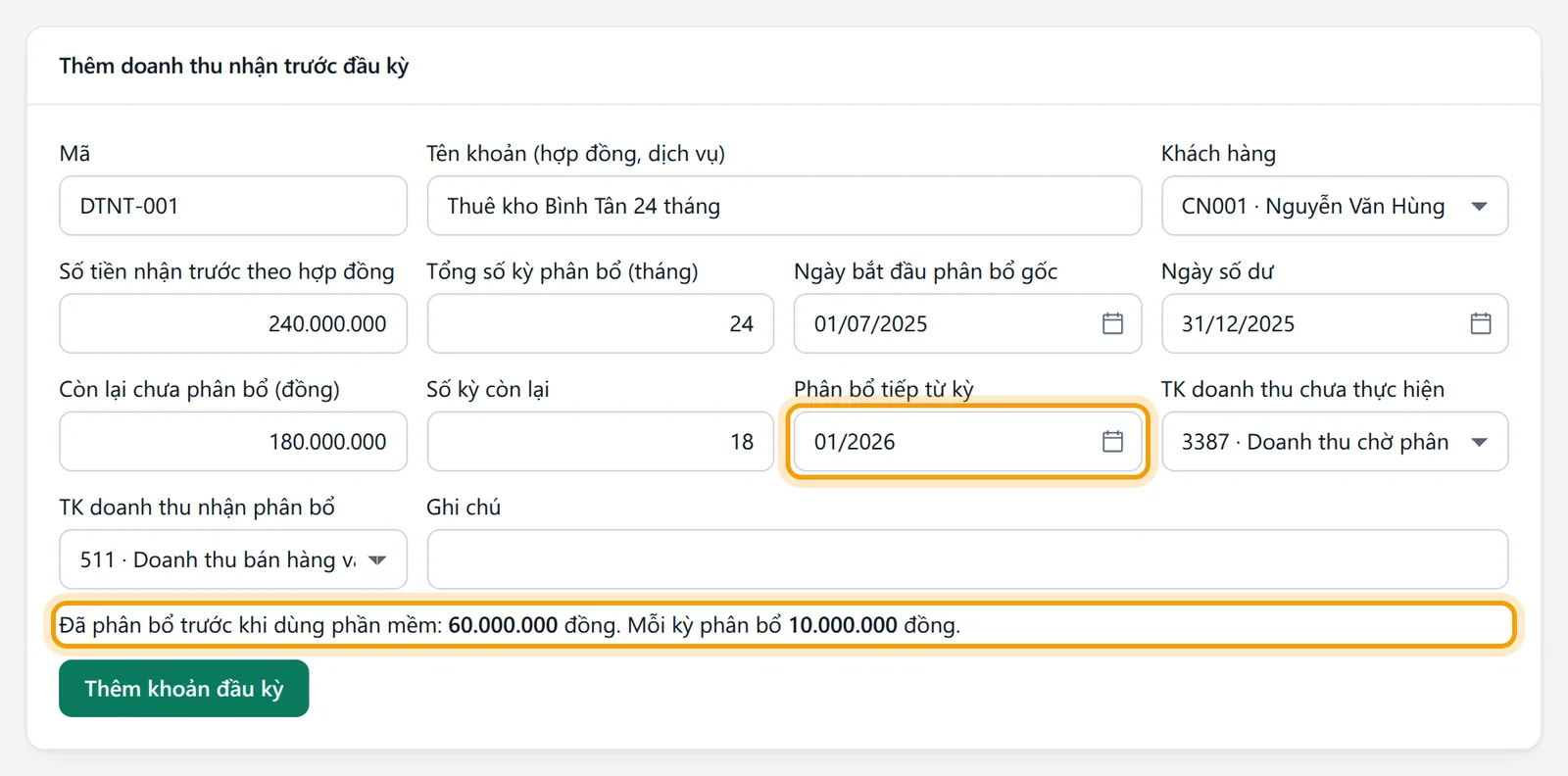The image size is (1568, 776).
Task: Click the label Số tiền nhận trước theo hợp đồng
Action: [226, 271]
